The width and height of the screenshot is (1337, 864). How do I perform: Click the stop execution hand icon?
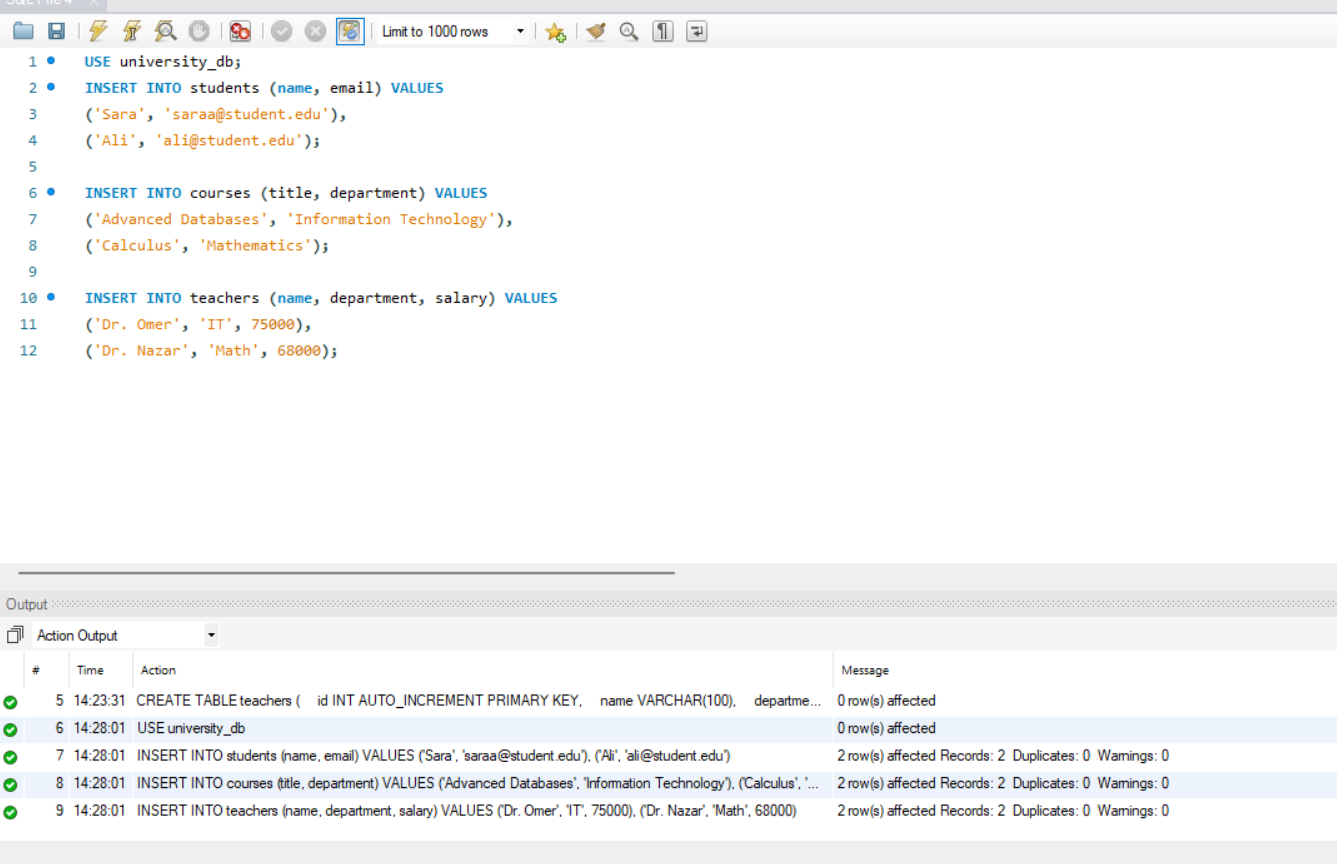pos(199,31)
